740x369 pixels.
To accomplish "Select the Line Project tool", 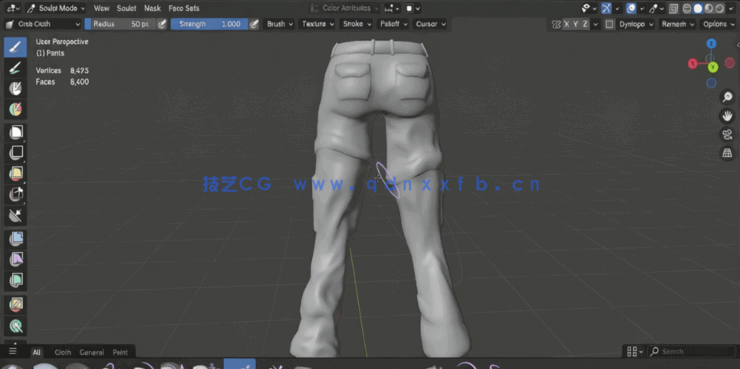I will (16, 215).
